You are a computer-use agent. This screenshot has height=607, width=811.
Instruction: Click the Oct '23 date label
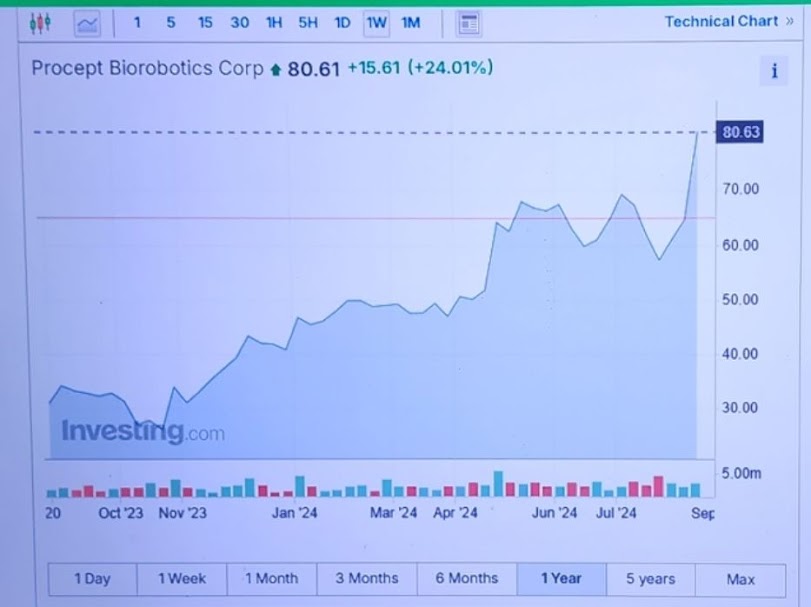pos(121,513)
